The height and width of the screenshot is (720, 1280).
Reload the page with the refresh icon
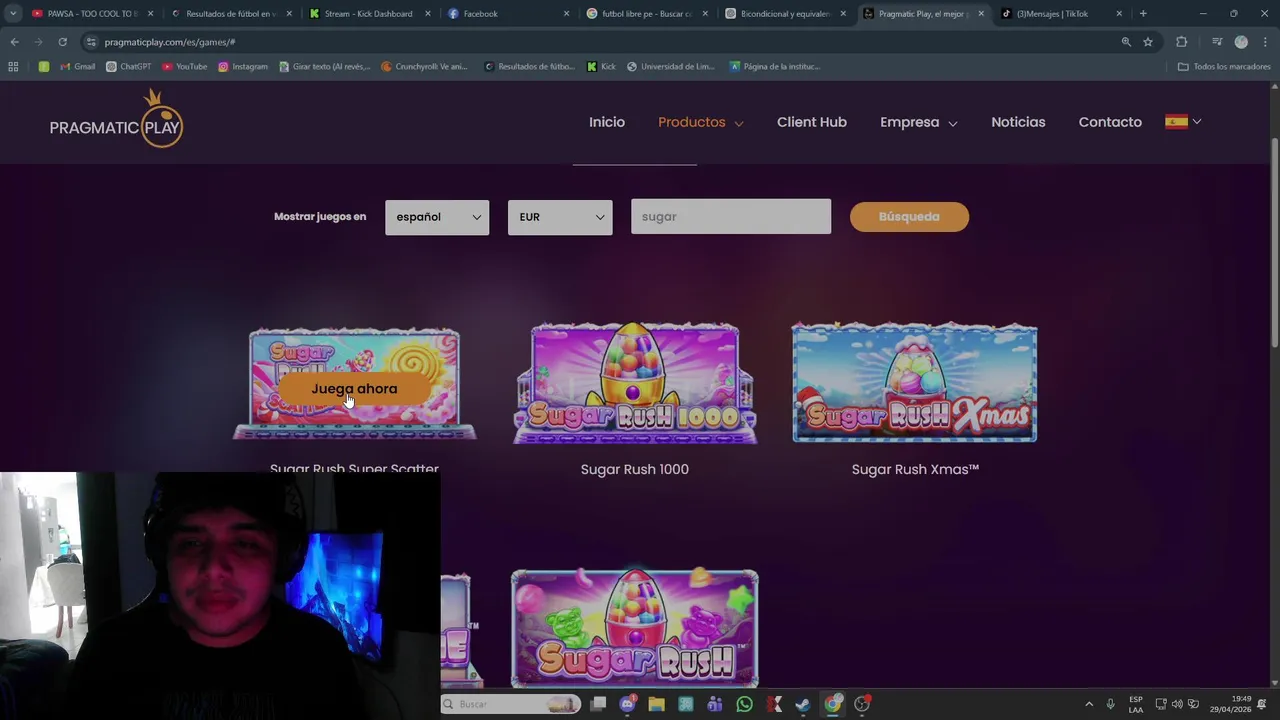(62, 42)
